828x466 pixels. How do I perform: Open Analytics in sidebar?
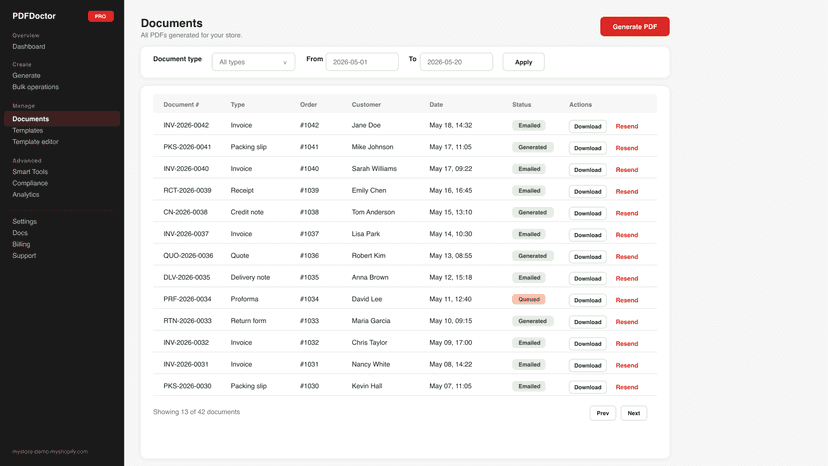(26, 194)
